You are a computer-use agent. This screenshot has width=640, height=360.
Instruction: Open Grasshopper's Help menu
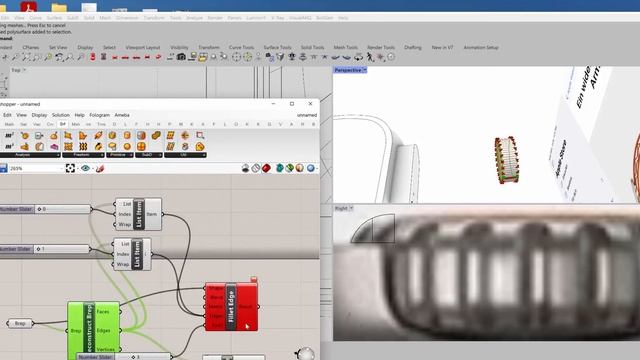[x=79, y=115]
